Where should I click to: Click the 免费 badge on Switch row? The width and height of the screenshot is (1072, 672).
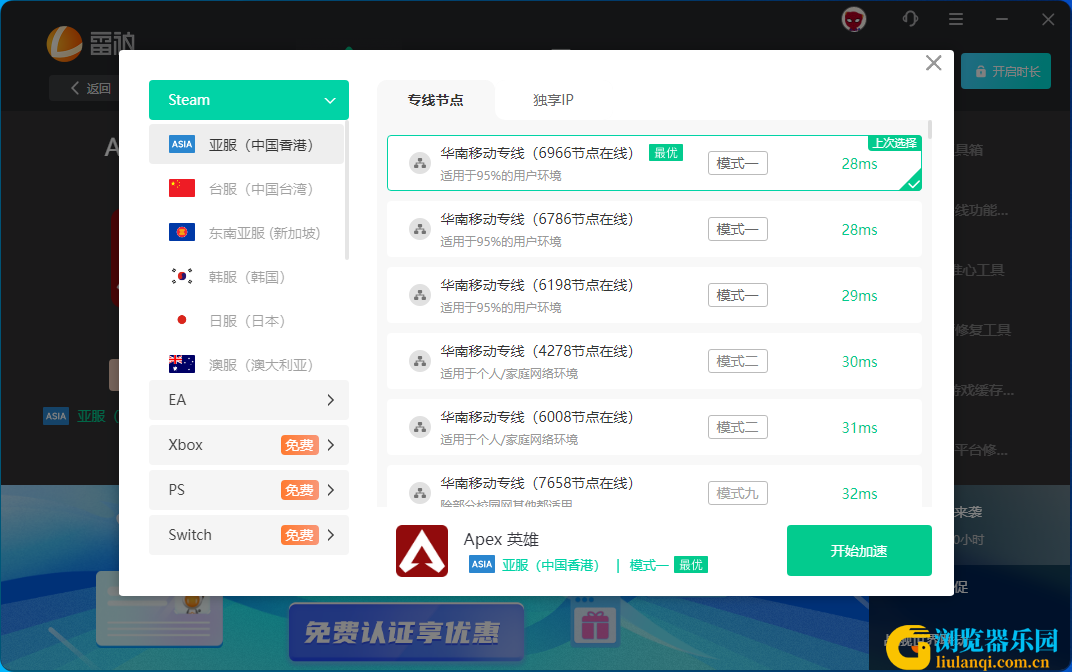[299, 535]
